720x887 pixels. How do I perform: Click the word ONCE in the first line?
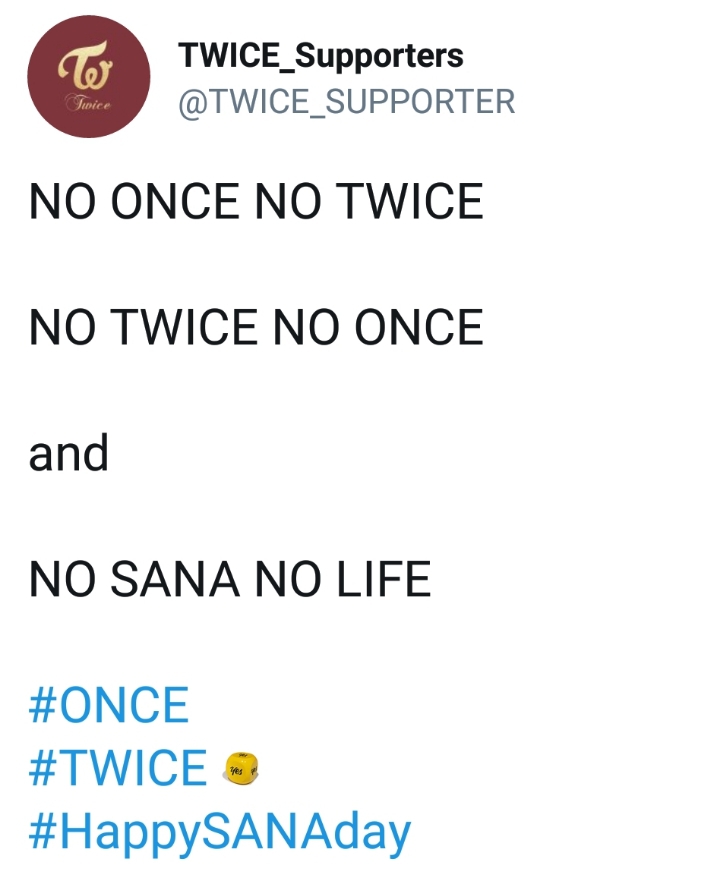(x=175, y=201)
